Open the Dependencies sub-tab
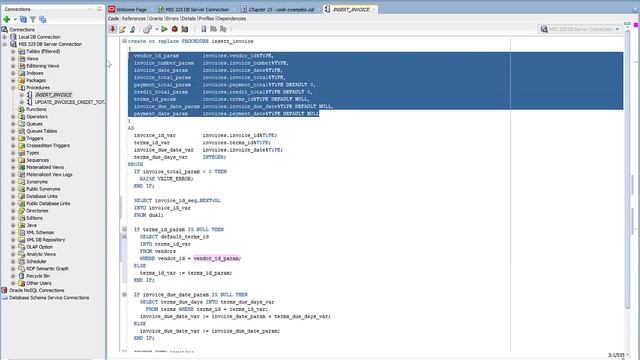Viewport: 640px width, 360px height. tap(231, 19)
